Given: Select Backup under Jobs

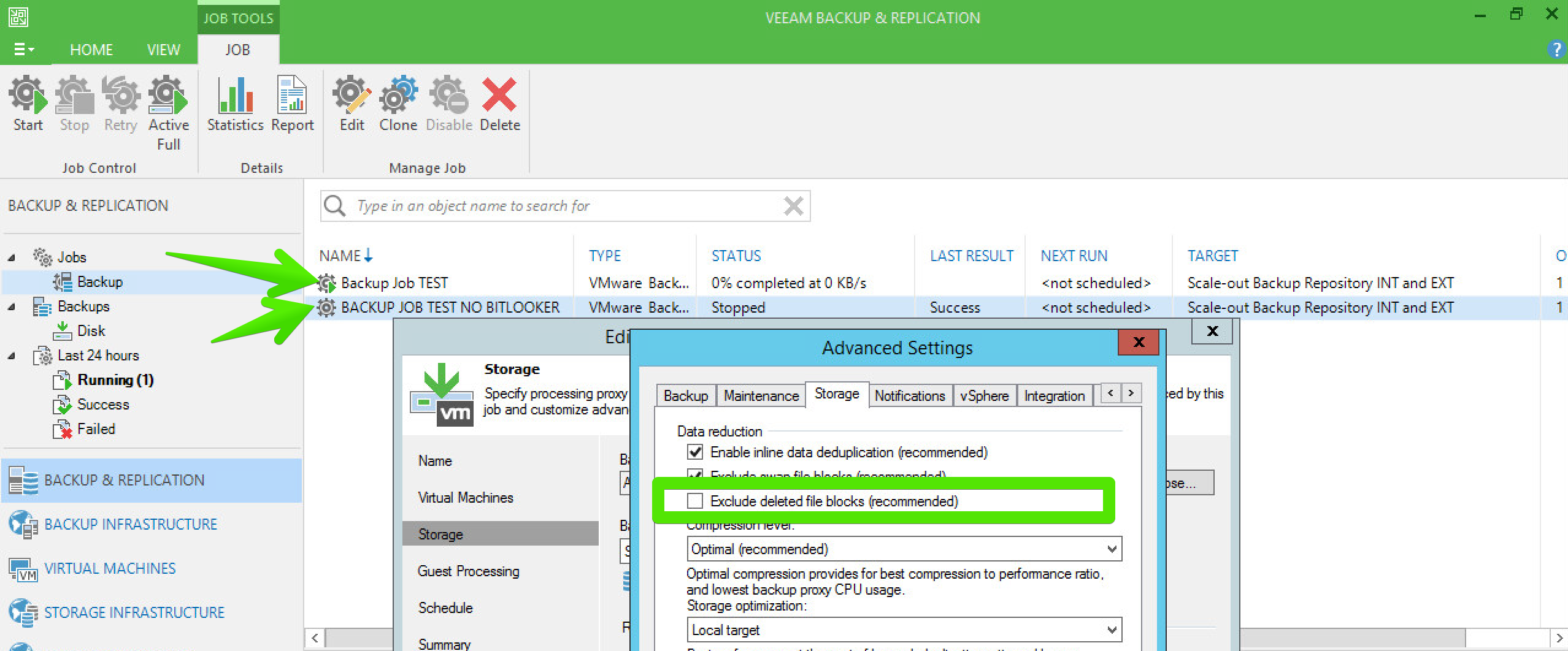Looking at the screenshot, I should click(x=99, y=282).
